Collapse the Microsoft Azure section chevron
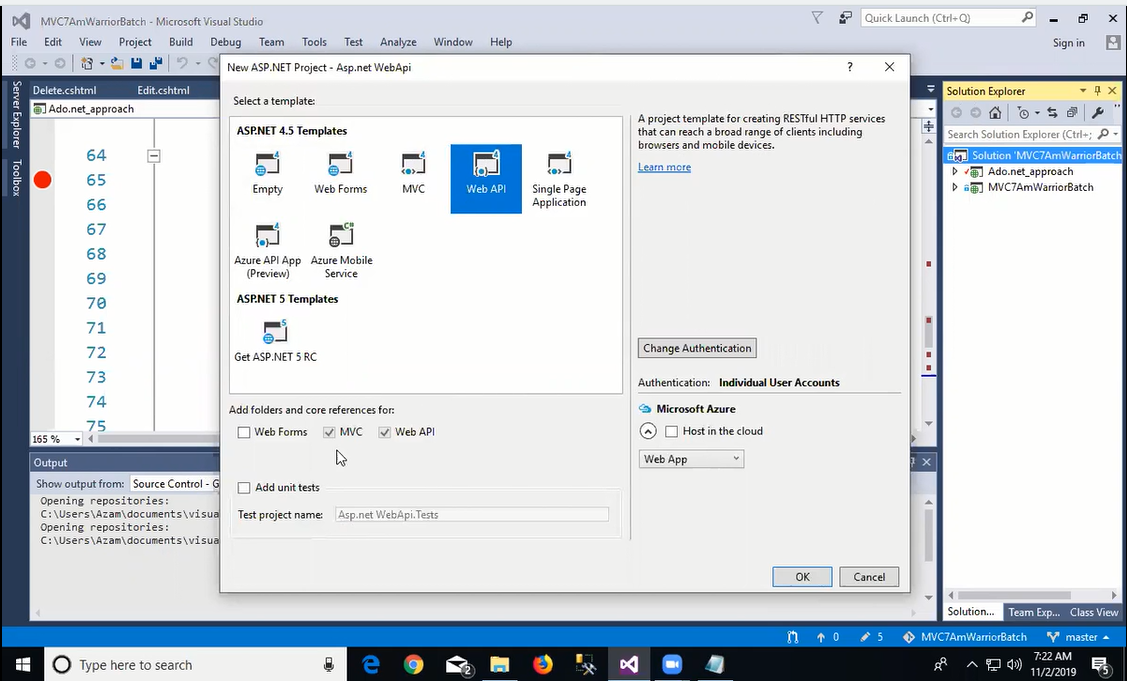The width and height of the screenshot is (1127, 684). coord(648,432)
